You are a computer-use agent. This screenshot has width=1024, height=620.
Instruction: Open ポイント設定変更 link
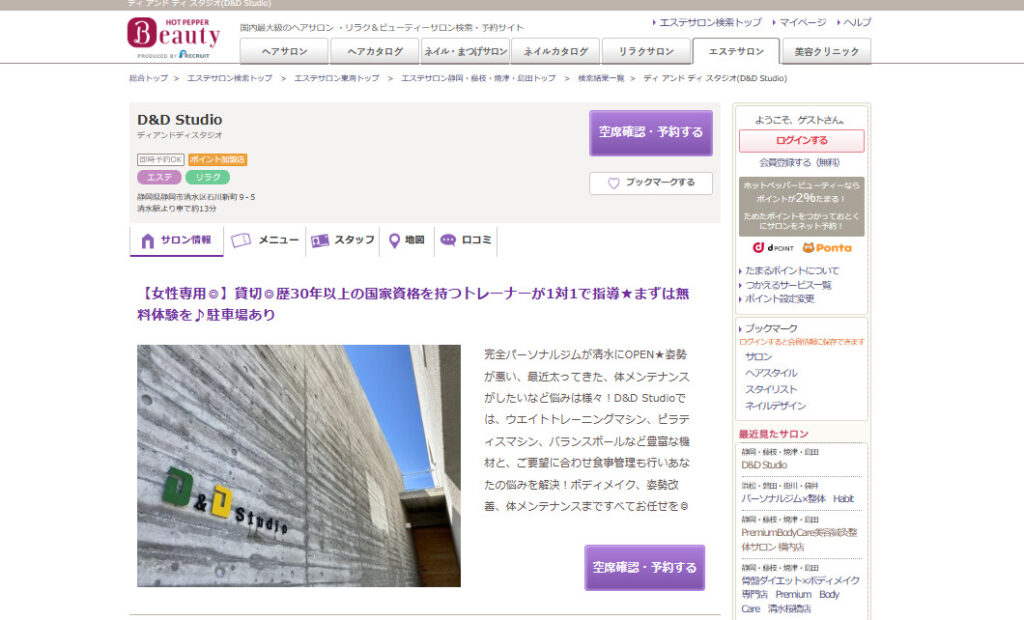click(780, 299)
